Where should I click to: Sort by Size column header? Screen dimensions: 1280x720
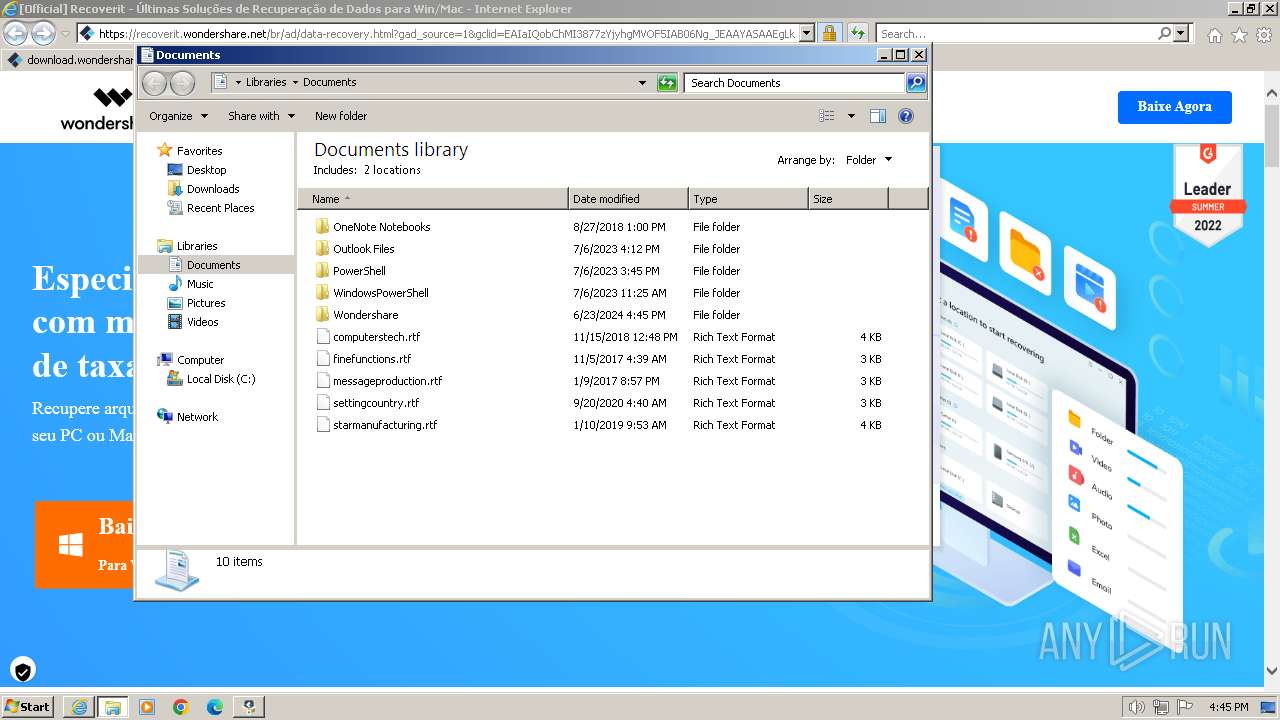pos(848,199)
